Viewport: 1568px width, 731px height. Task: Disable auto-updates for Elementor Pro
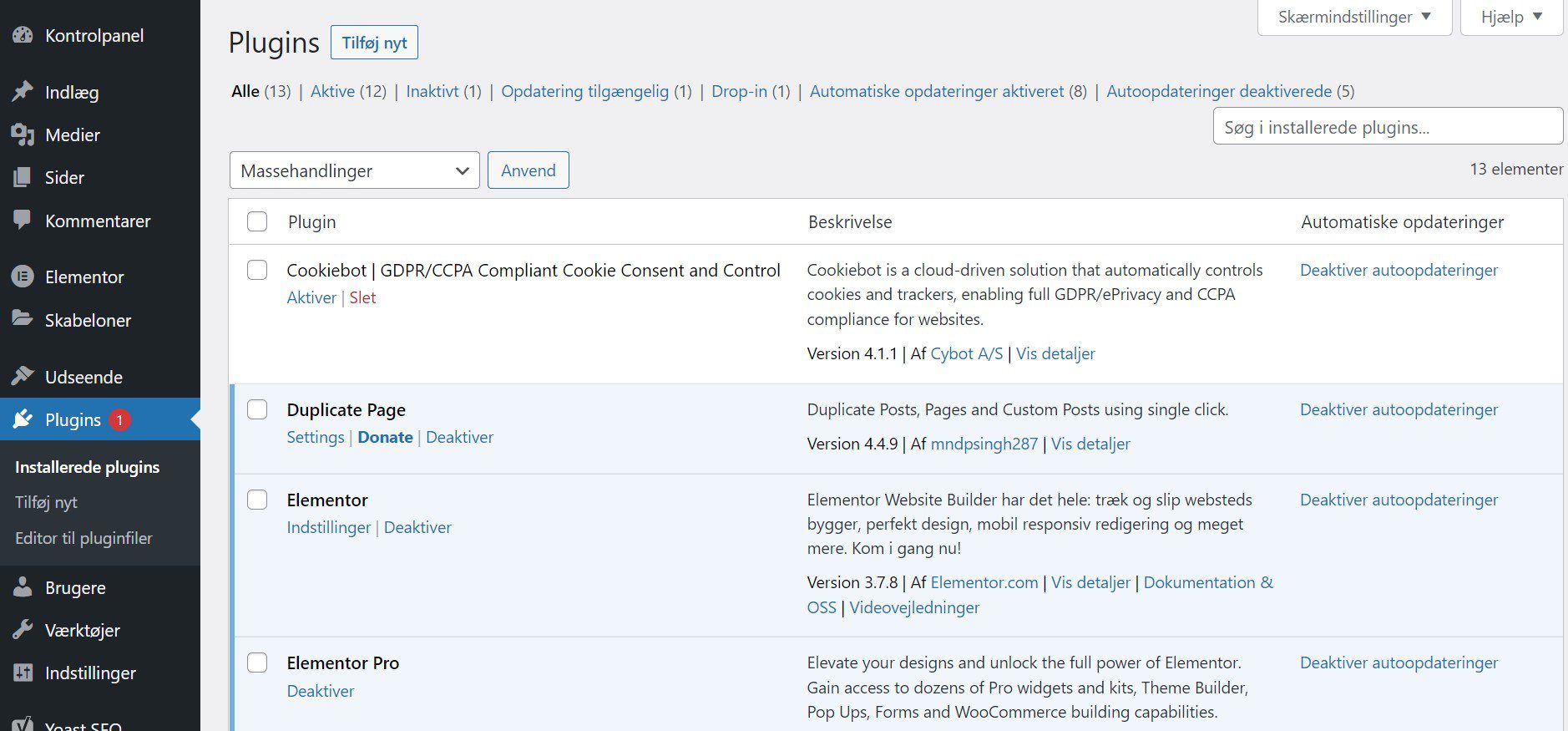[x=1399, y=662]
